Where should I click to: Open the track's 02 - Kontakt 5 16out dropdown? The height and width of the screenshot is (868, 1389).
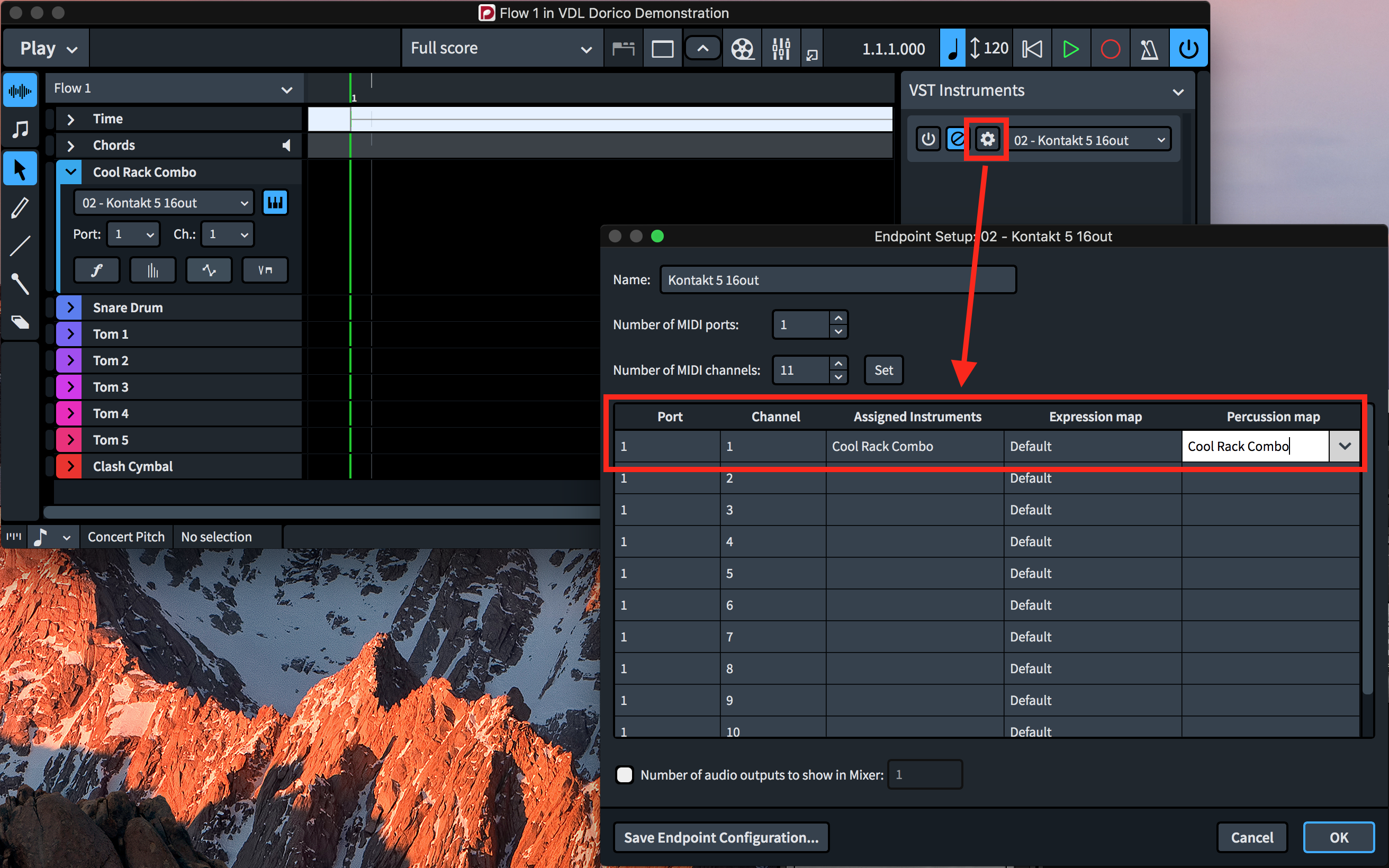(164, 203)
